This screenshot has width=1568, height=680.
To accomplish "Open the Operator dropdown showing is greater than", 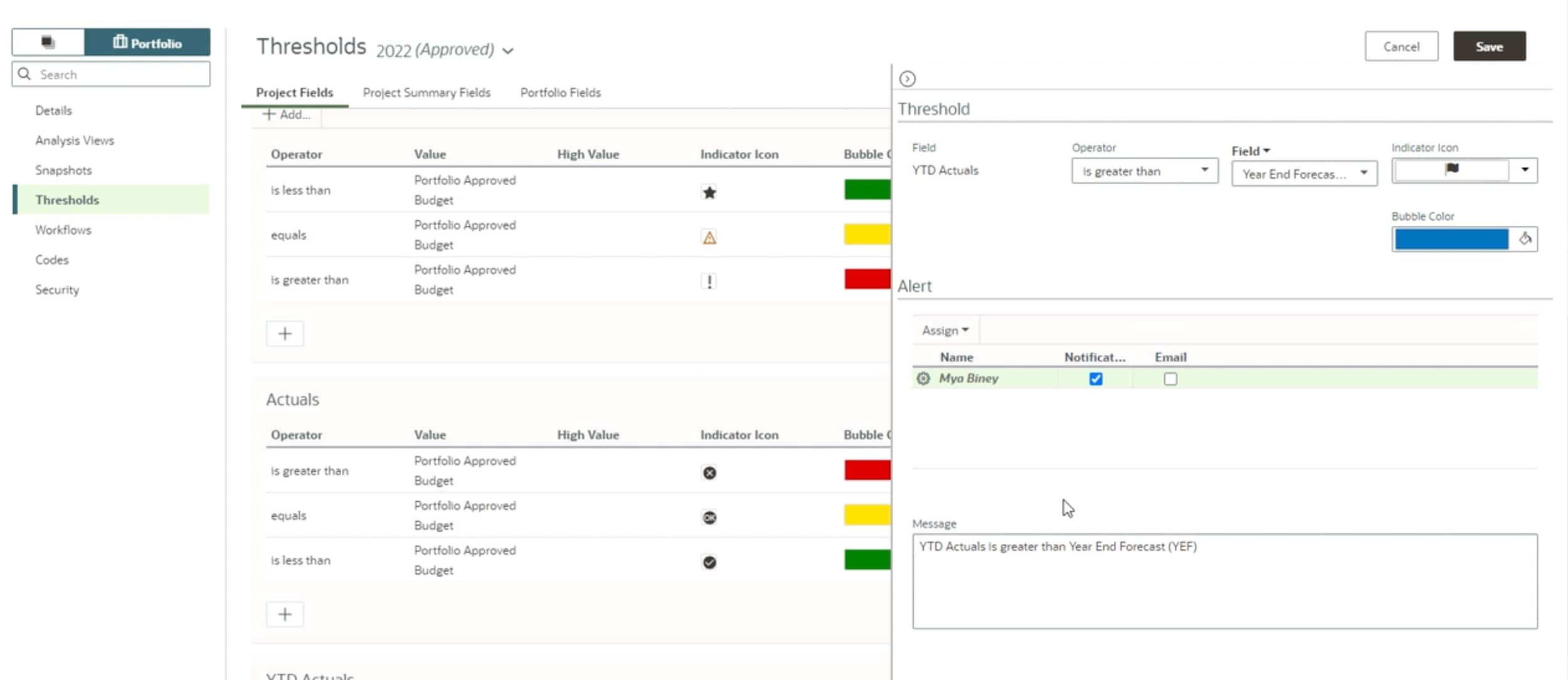I will [x=1144, y=171].
